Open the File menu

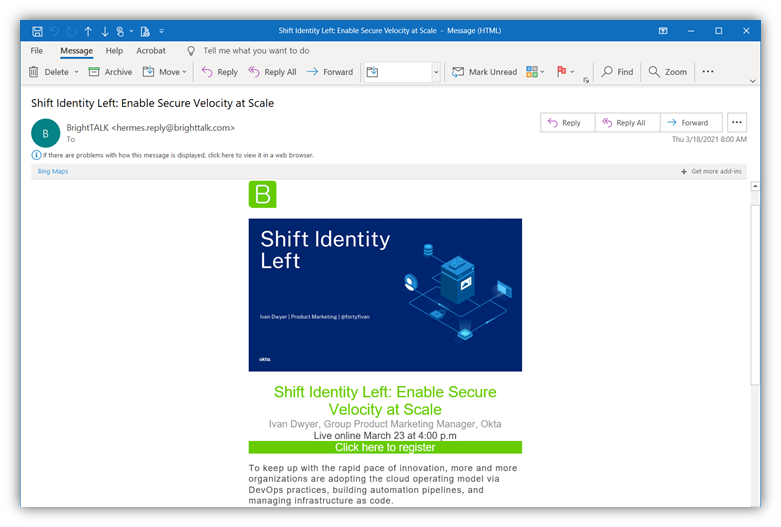(36, 51)
